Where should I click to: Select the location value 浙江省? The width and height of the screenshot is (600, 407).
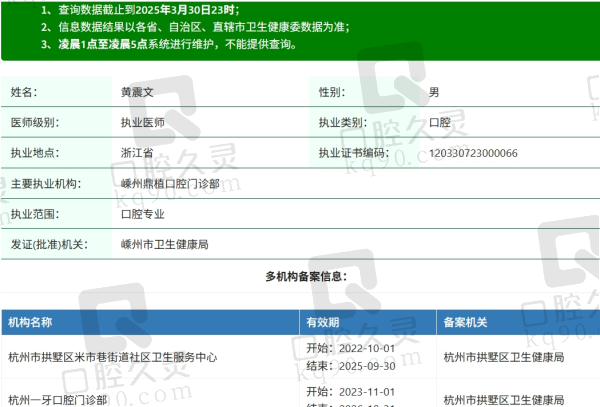137,153
